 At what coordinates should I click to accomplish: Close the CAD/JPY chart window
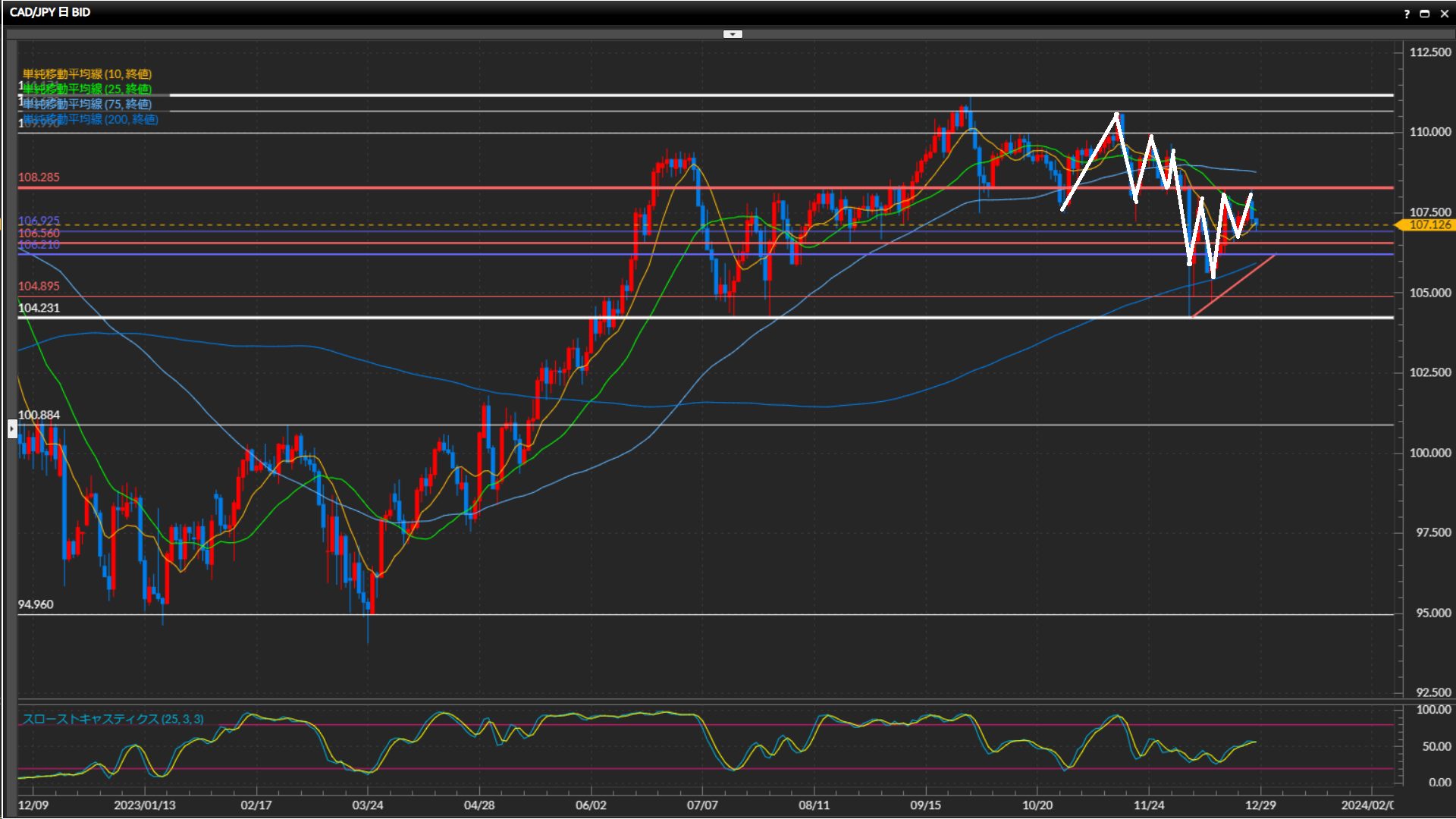point(1444,14)
